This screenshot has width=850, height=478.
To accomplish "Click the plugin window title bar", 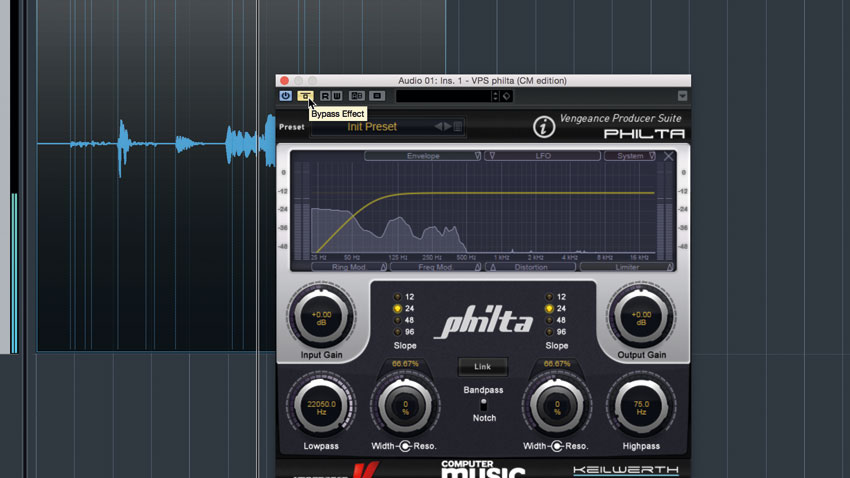I will click(x=482, y=81).
